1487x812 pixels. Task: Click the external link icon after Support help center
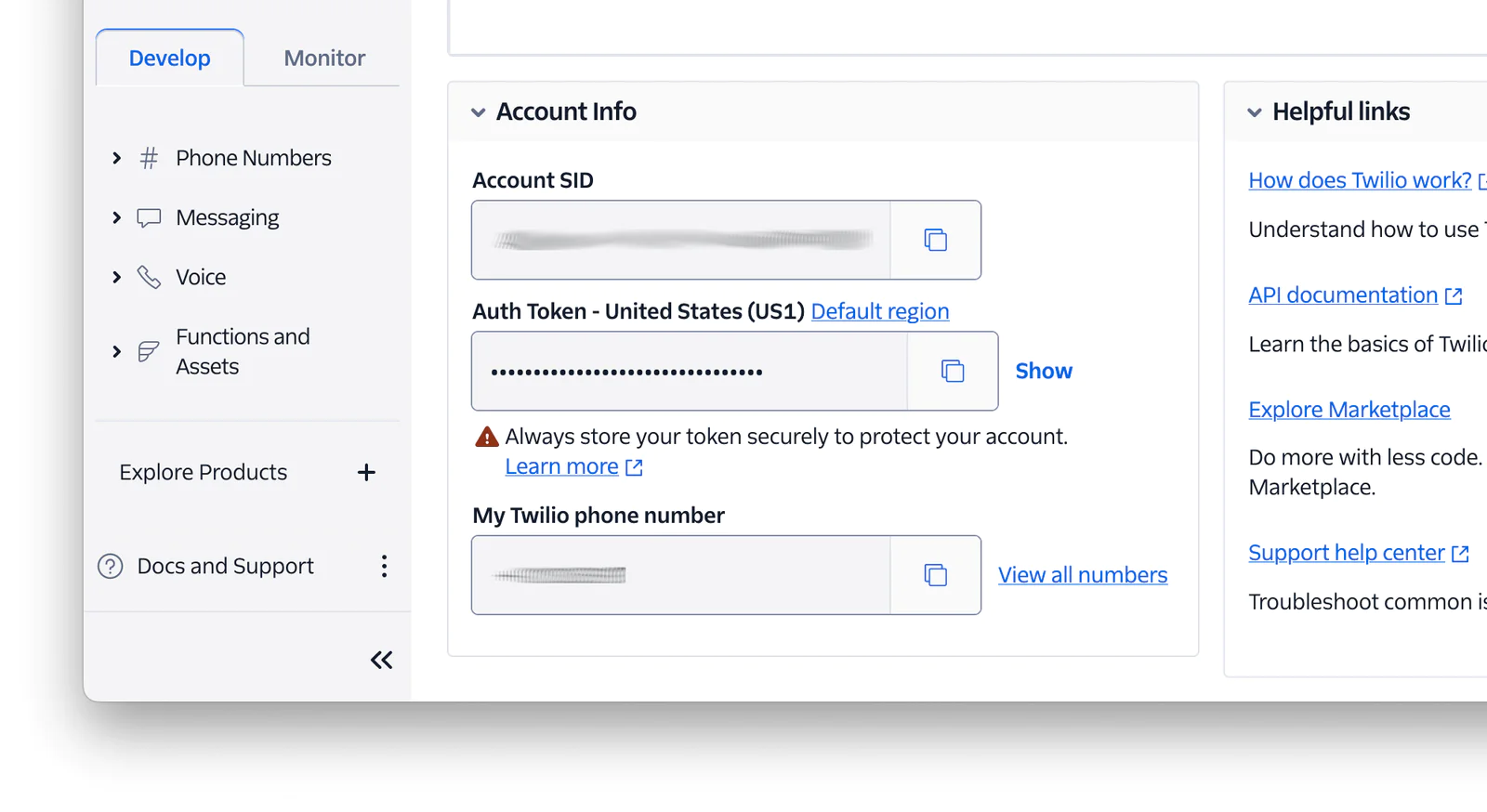pyautogui.click(x=1460, y=554)
